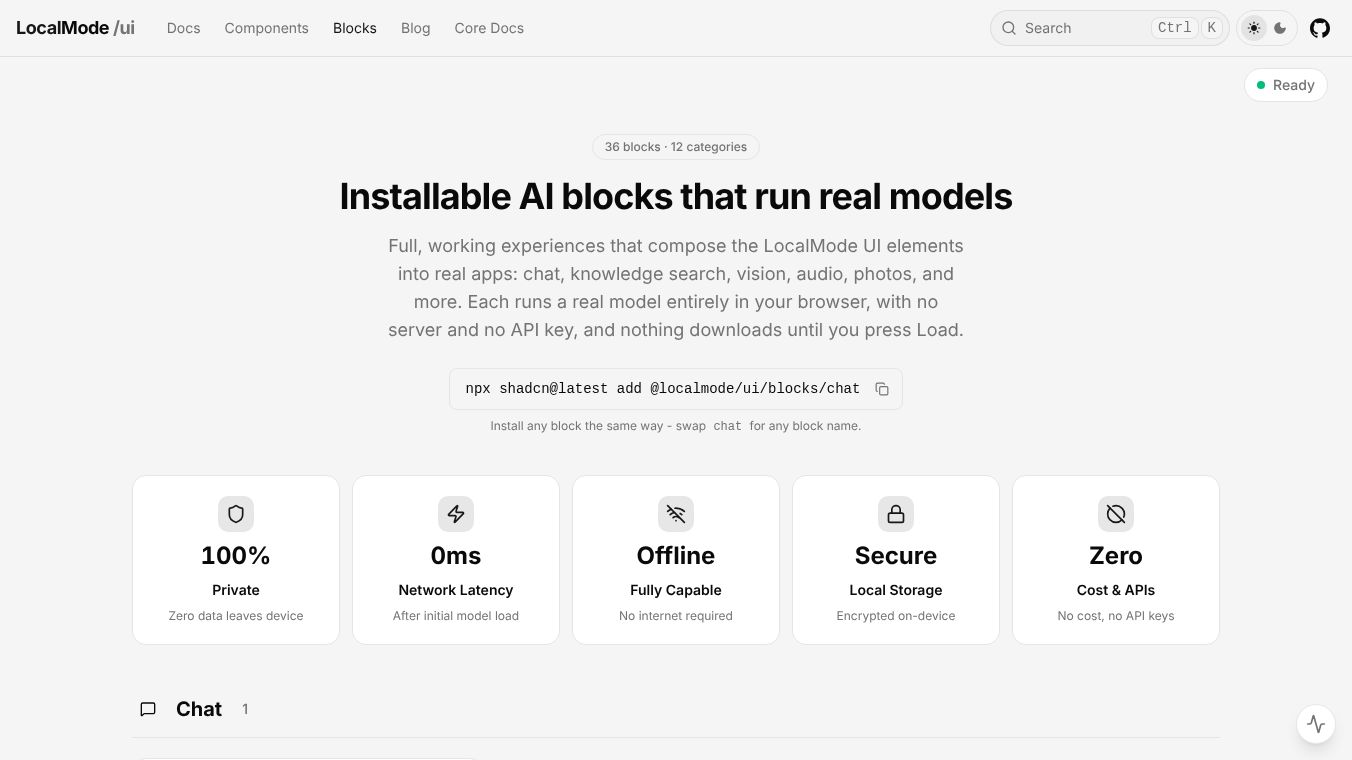Click the wifi-off icon on Offline card
Image resolution: width=1352 pixels, height=760 pixels.
pyautogui.click(x=676, y=514)
